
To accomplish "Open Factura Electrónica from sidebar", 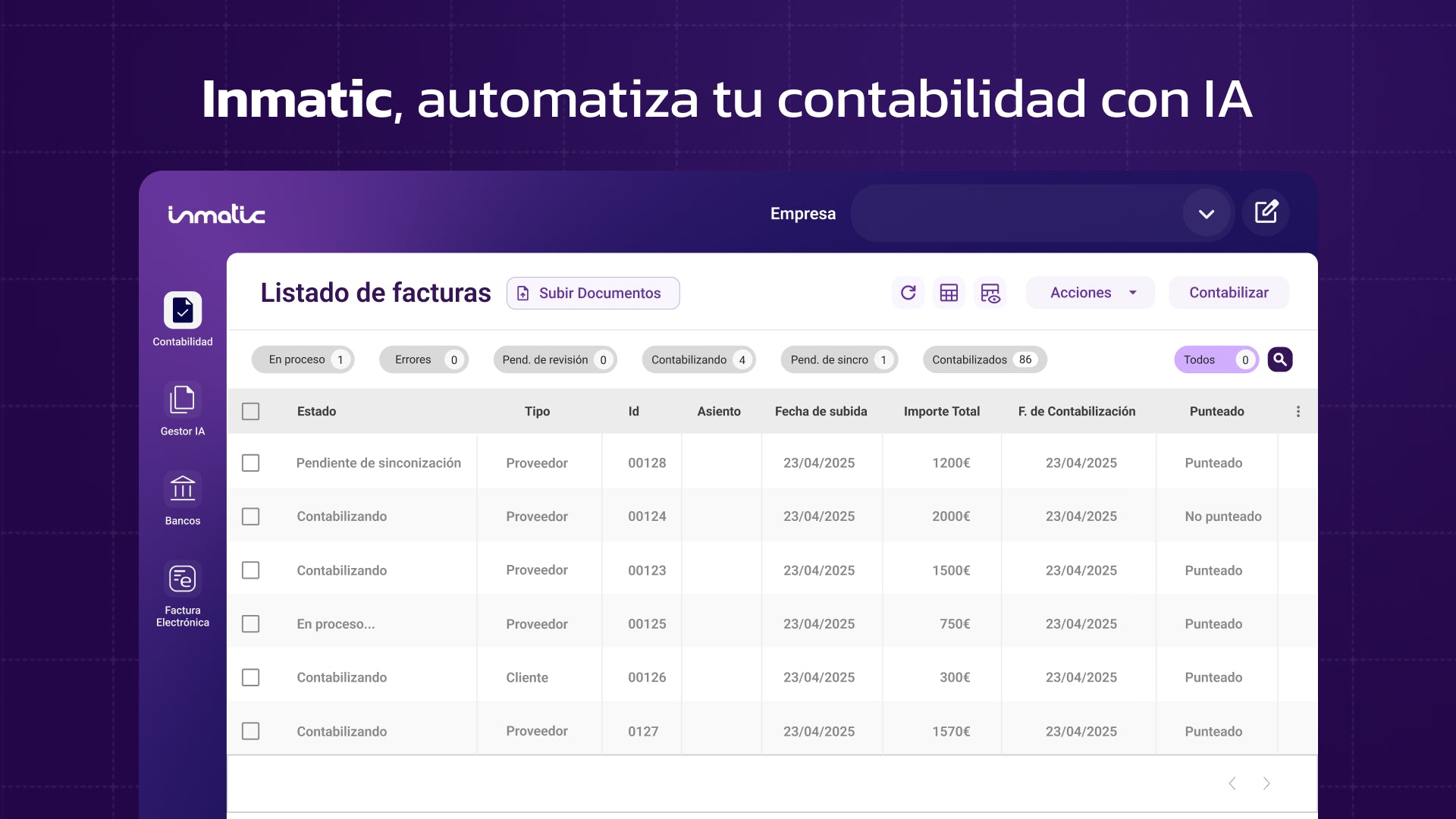I will [181, 588].
